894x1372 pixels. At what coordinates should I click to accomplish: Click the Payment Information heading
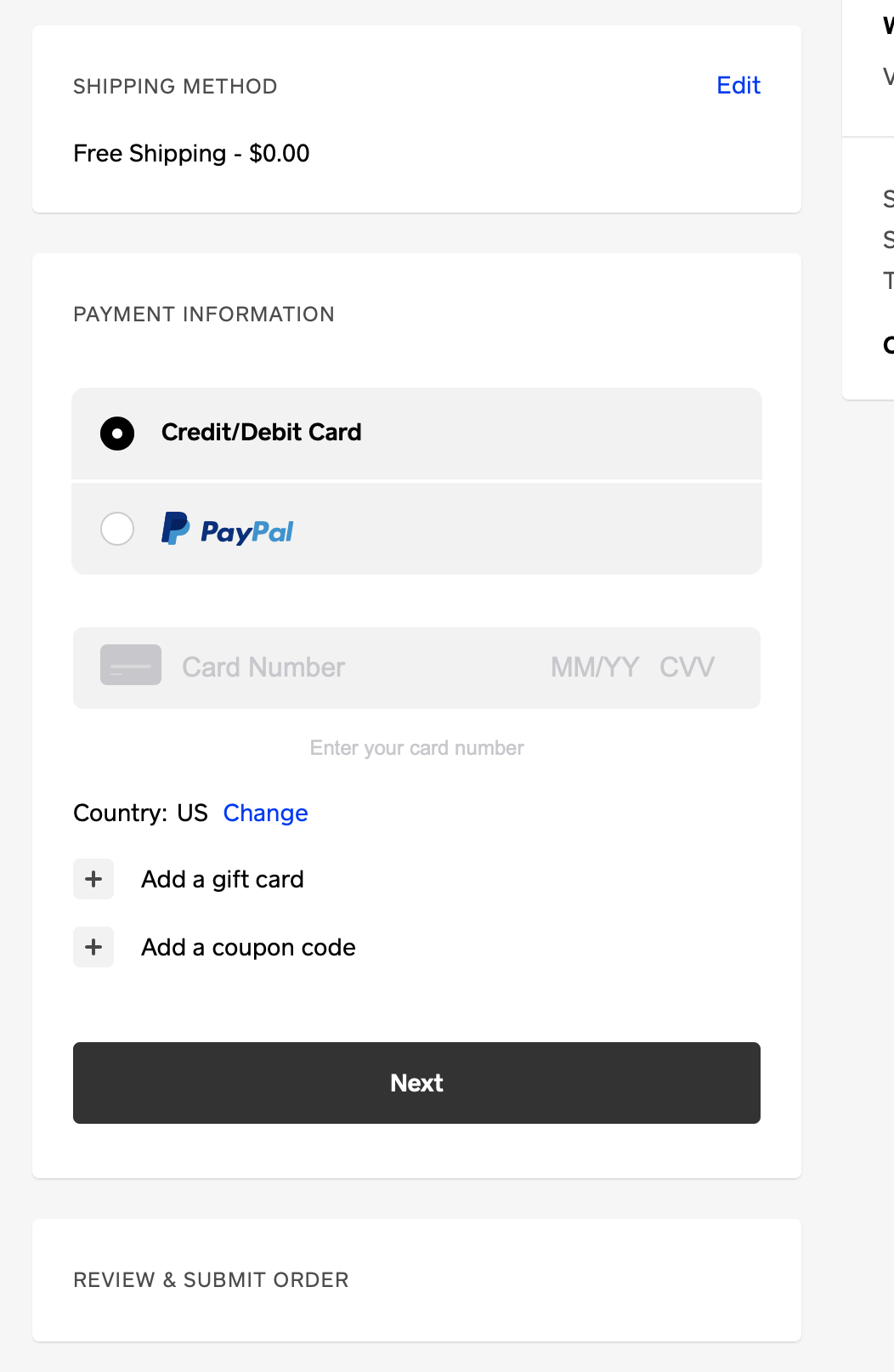(x=204, y=315)
